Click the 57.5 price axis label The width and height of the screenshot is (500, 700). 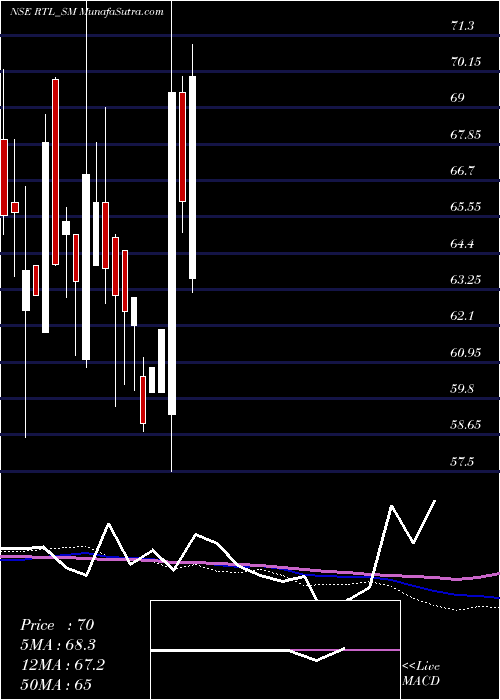point(462,462)
